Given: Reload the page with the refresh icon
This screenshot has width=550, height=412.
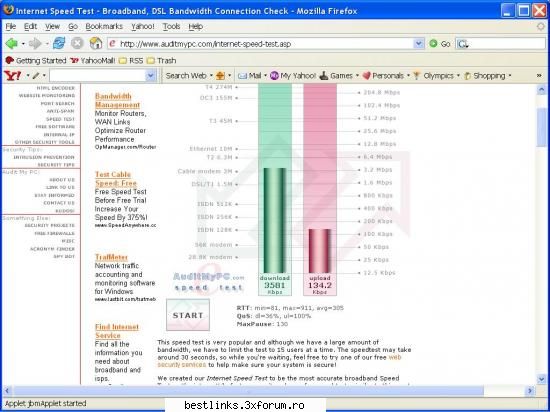Looking at the screenshot, I should tap(59, 43).
